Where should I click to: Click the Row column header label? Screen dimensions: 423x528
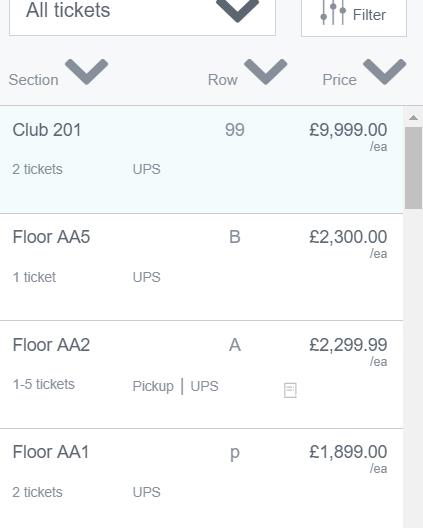[223, 80]
